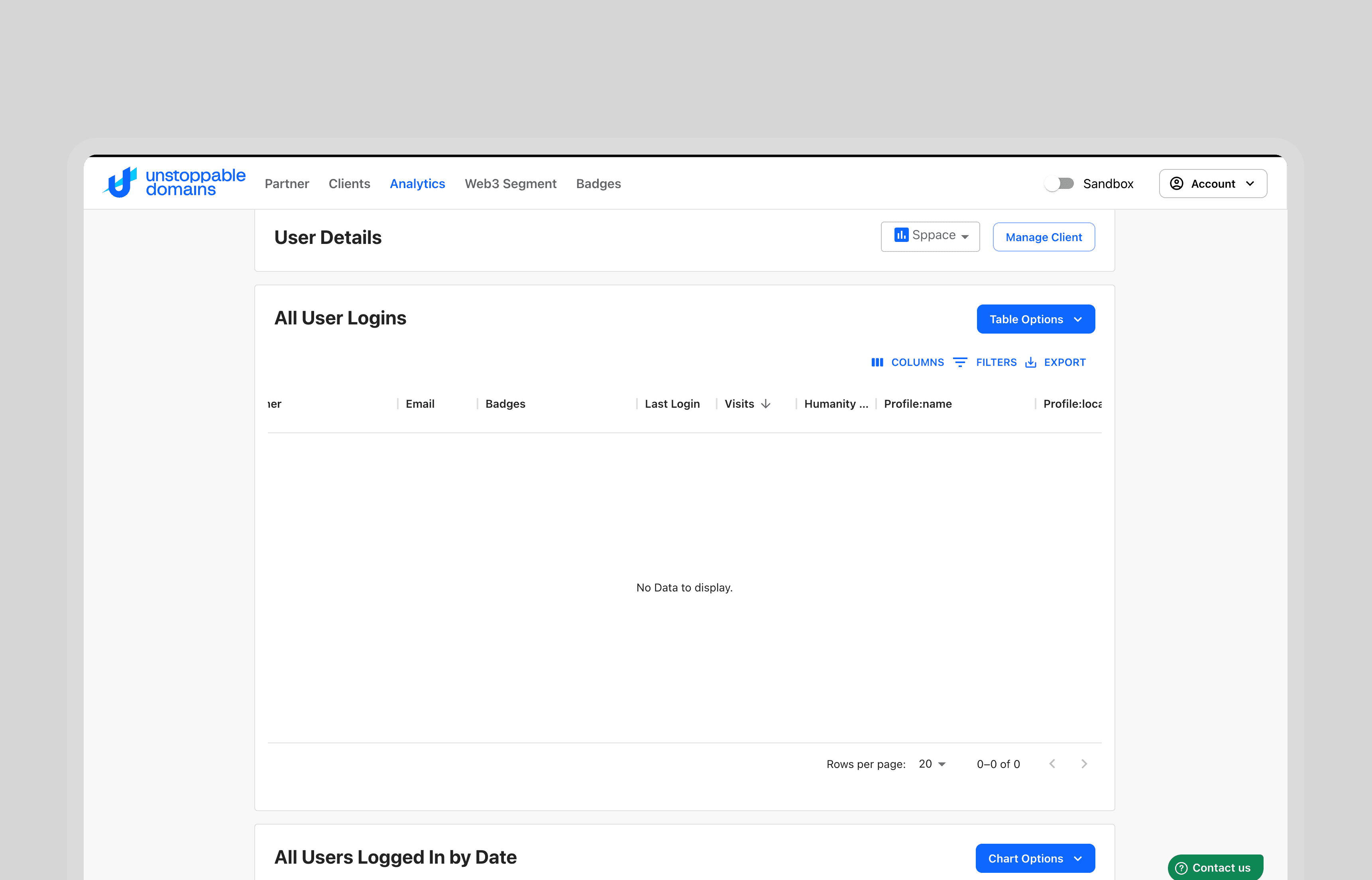Go to Web3 Segment tab
The width and height of the screenshot is (1372, 880).
pyautogui.click(x=510, y=183)
